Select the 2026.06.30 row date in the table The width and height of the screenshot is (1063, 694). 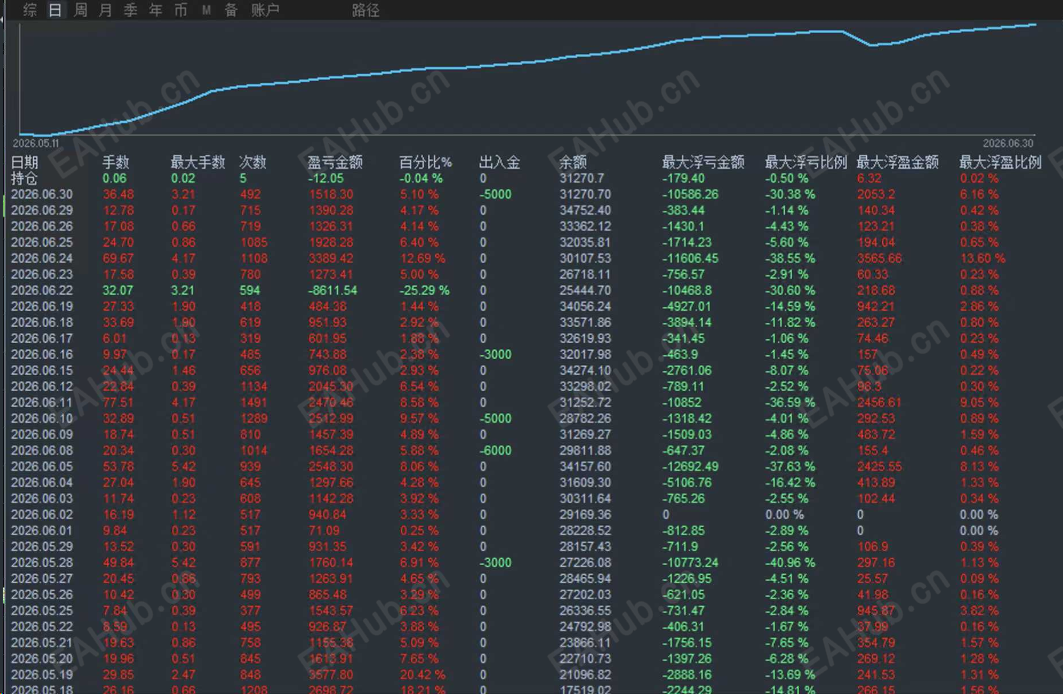(42, 195)
